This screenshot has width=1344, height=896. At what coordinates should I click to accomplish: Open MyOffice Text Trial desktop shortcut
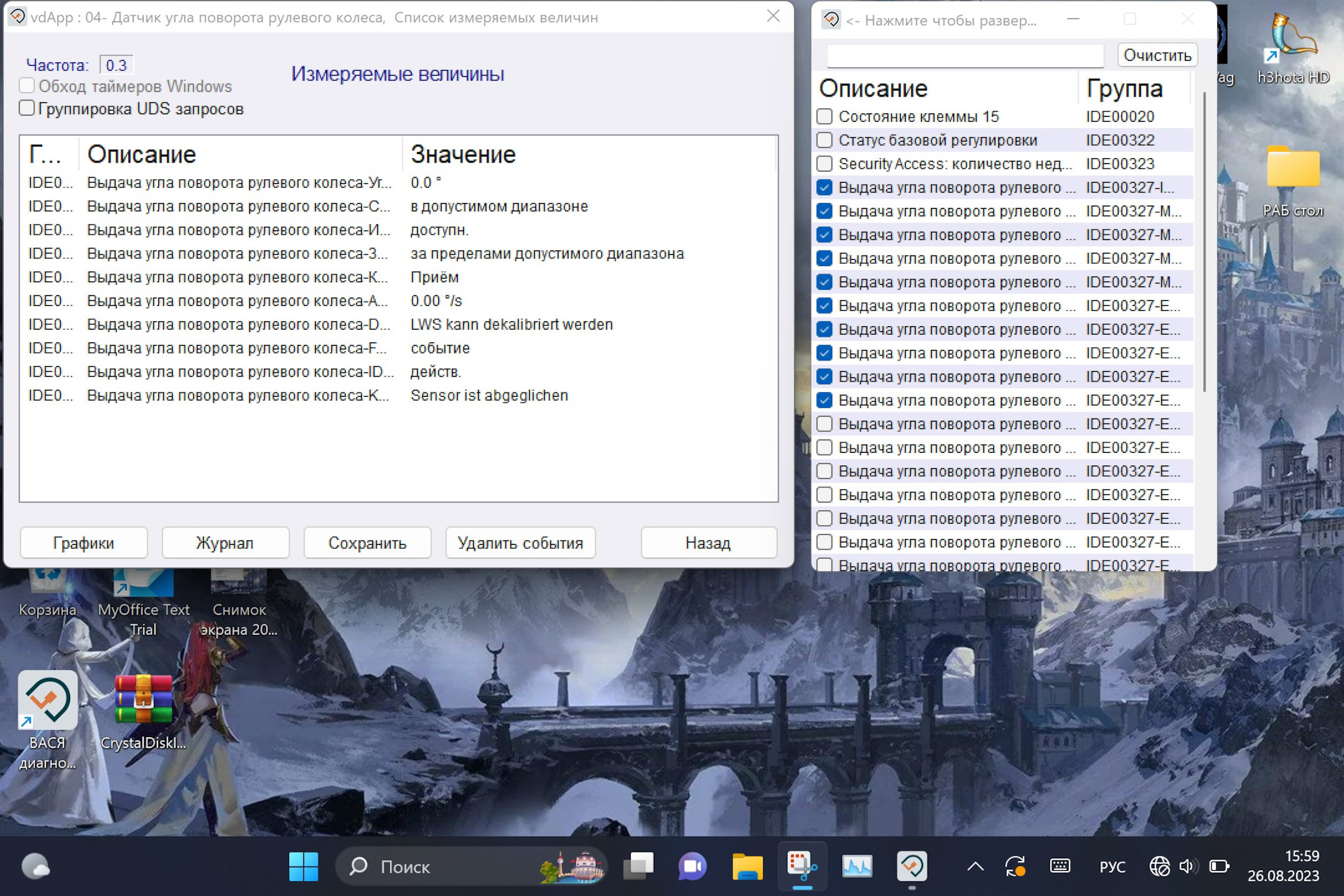(143, 603)
